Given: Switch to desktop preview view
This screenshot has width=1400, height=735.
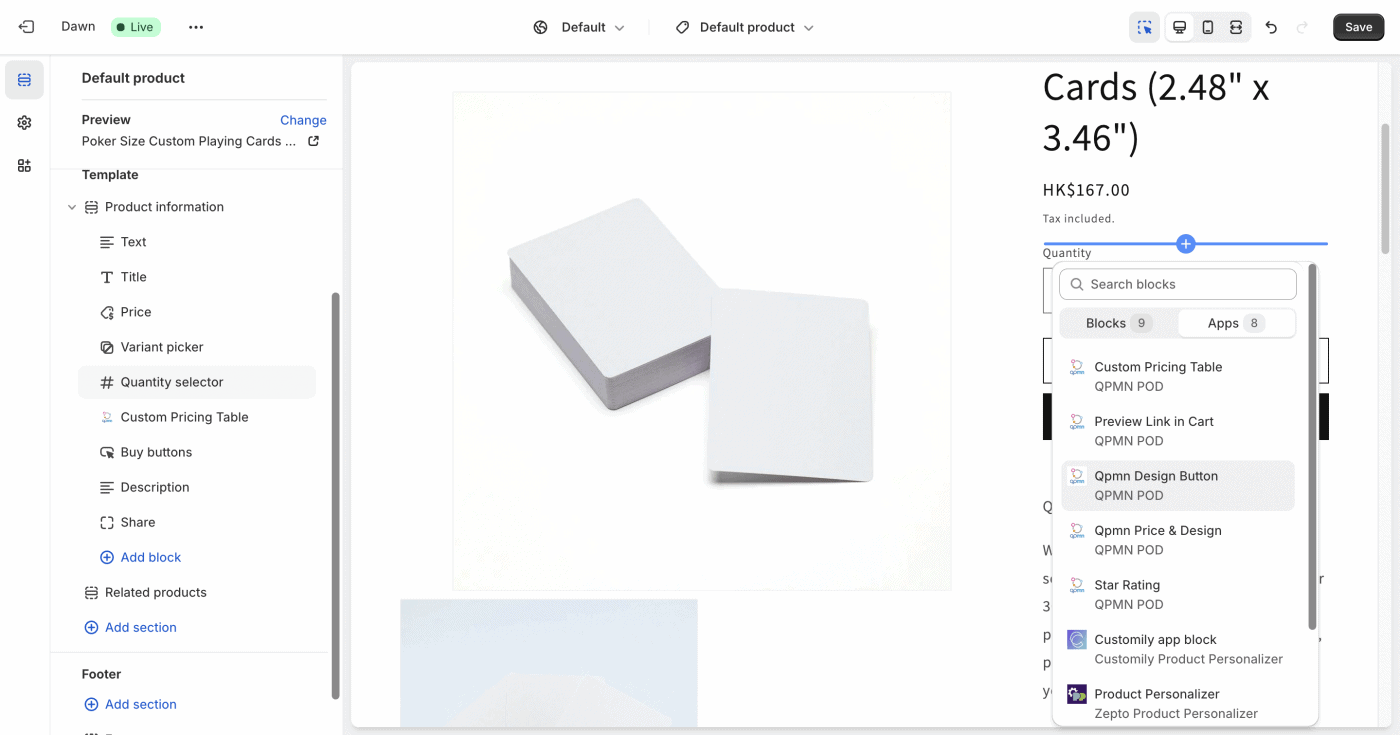Looking at the screenshot, I should [1180, 27].
